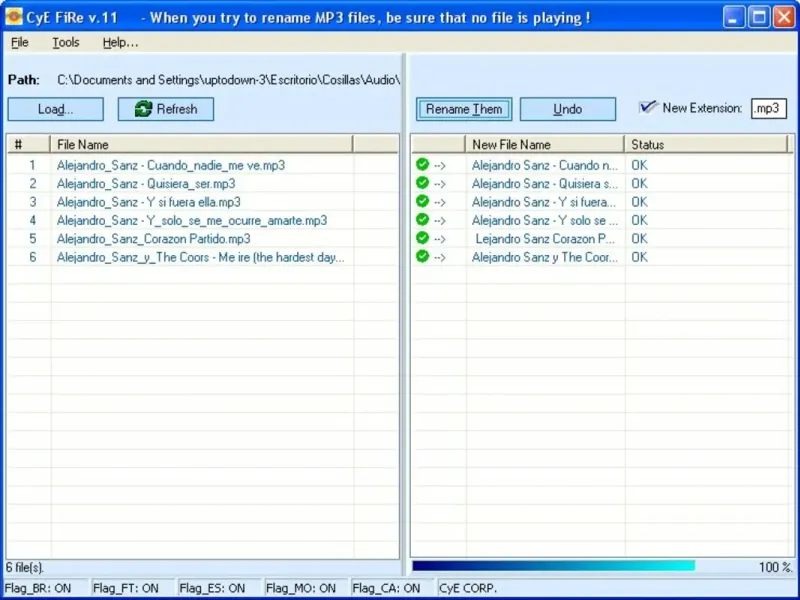Click new name Alejandro Sanz - Quisiera s...
Viewport: 800px width, 600px height.
click(545, 184)
